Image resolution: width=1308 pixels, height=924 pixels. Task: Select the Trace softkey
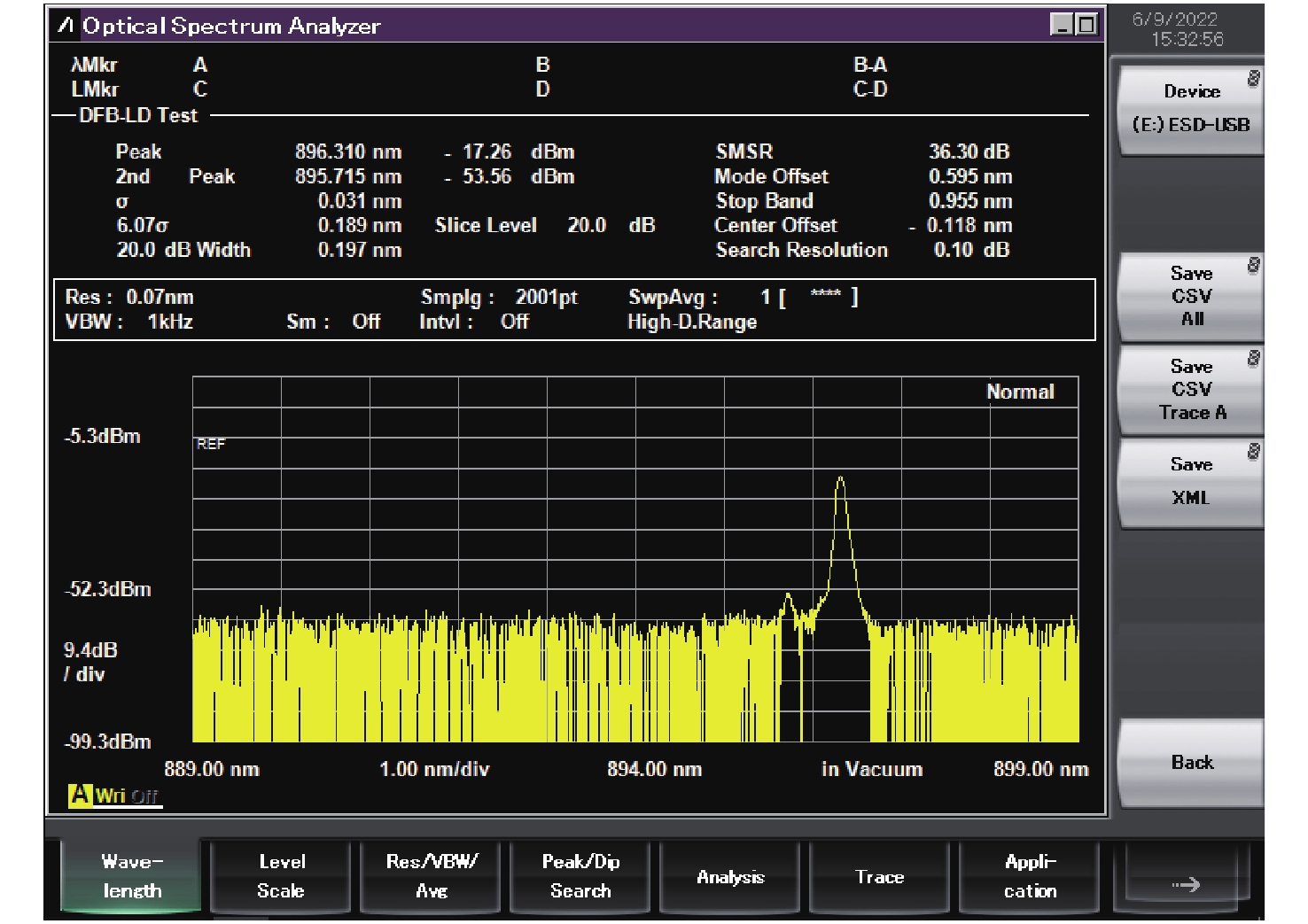click(879, 876)
